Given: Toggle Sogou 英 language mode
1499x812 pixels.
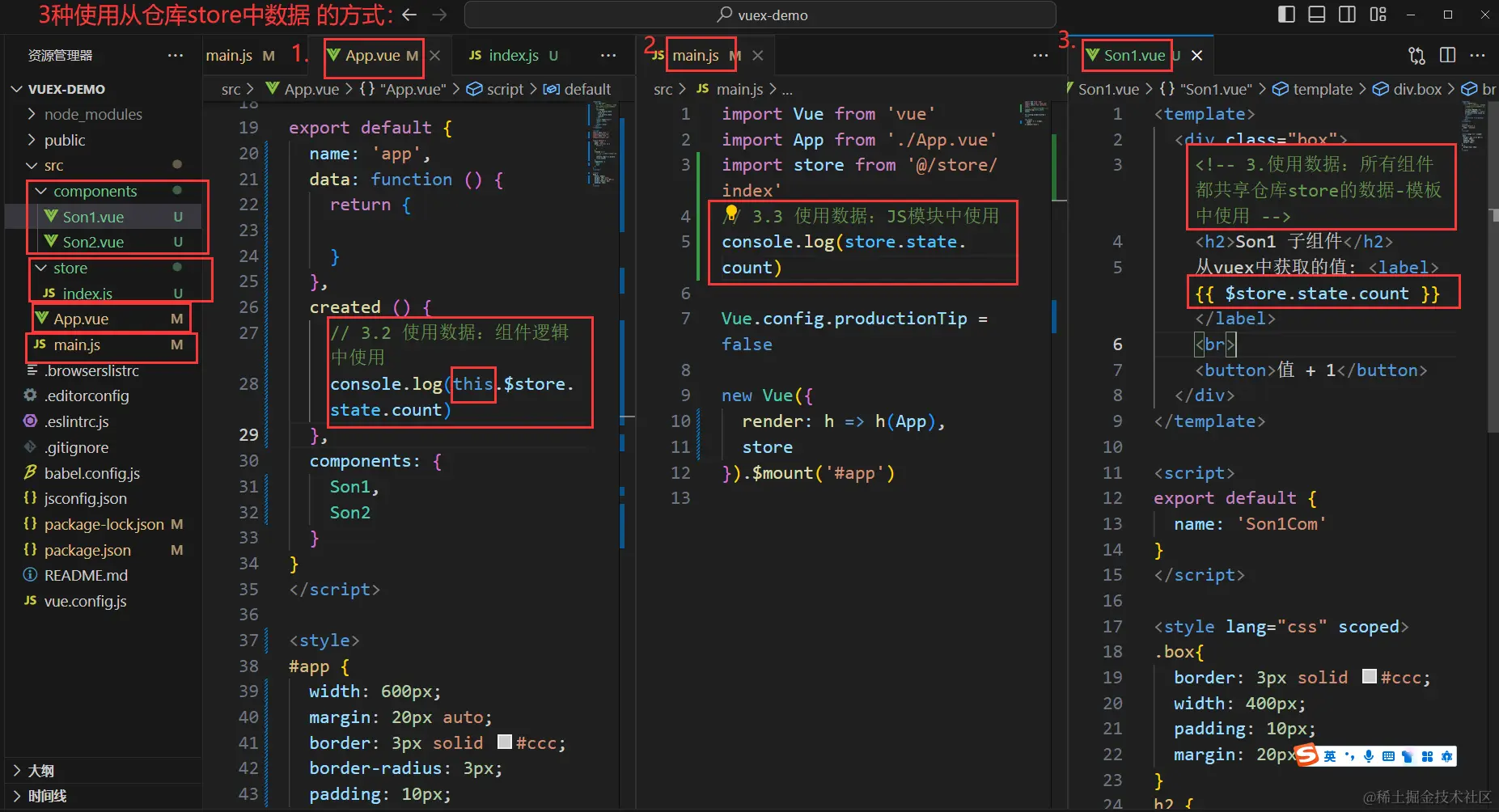Looking at the screenshot, I should [1330, 757].
